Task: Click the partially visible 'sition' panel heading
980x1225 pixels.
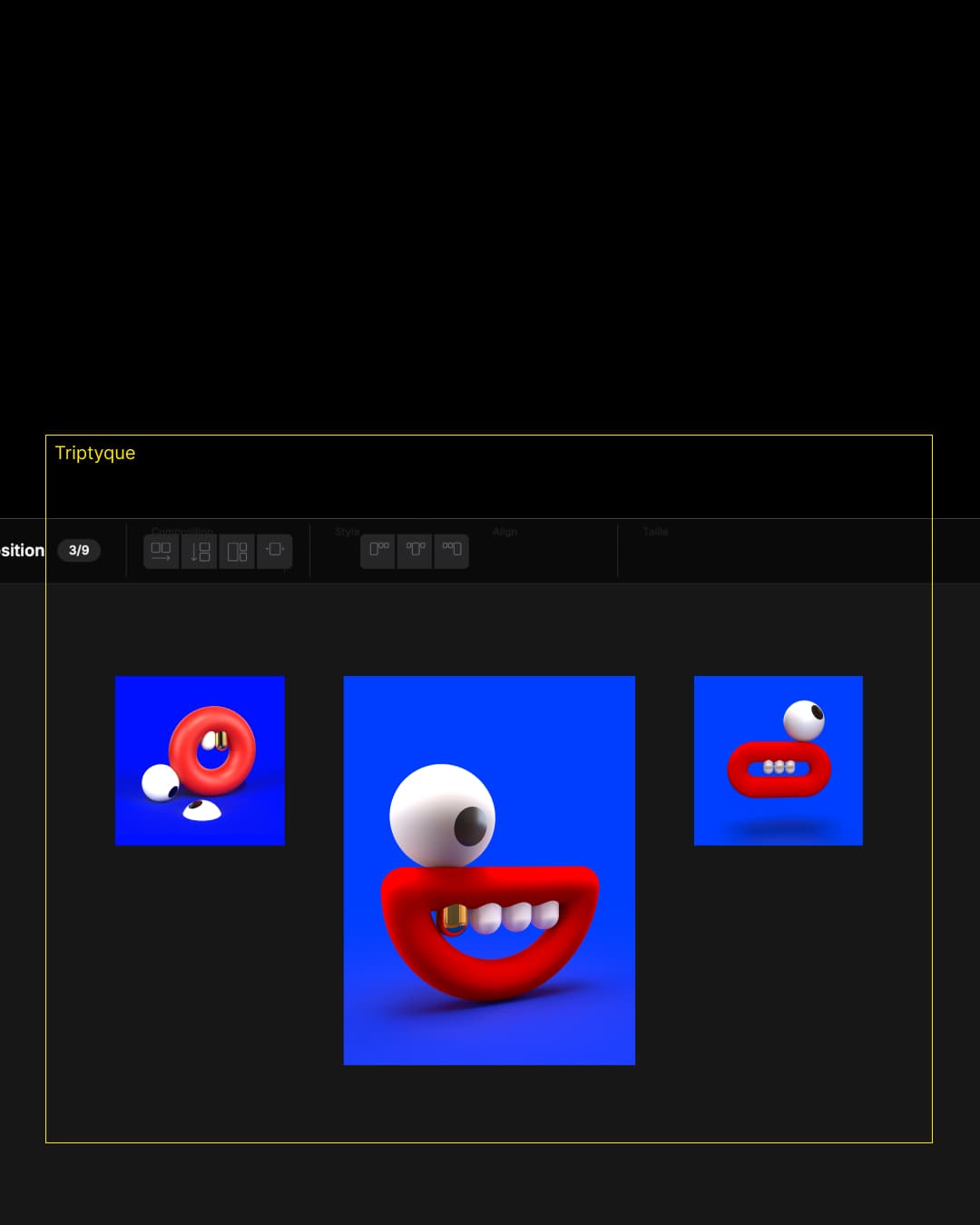Action: 23,550
